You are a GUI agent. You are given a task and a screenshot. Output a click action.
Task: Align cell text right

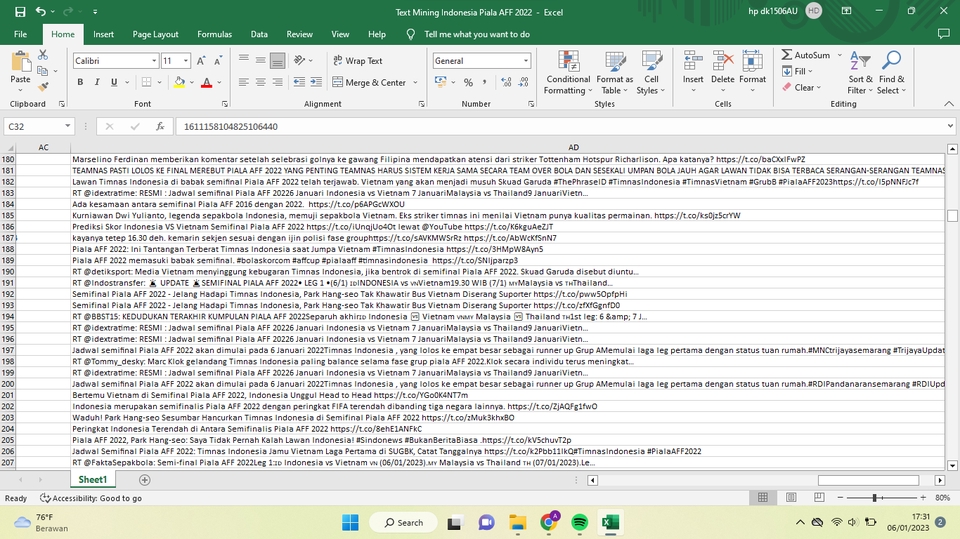click(x=277, y=82)
